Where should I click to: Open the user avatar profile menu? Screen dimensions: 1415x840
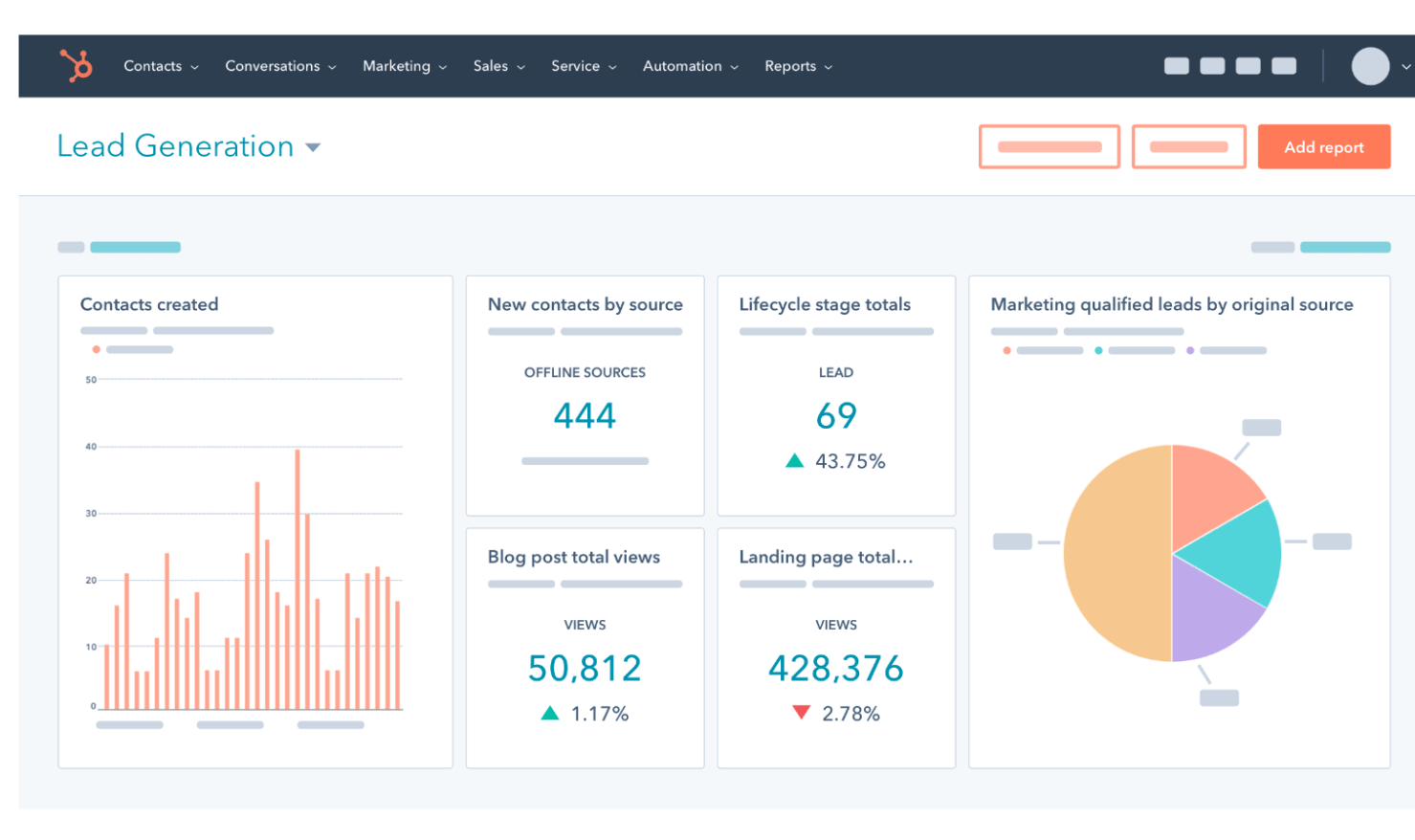pyautogui.click(x=1369, y=66)
